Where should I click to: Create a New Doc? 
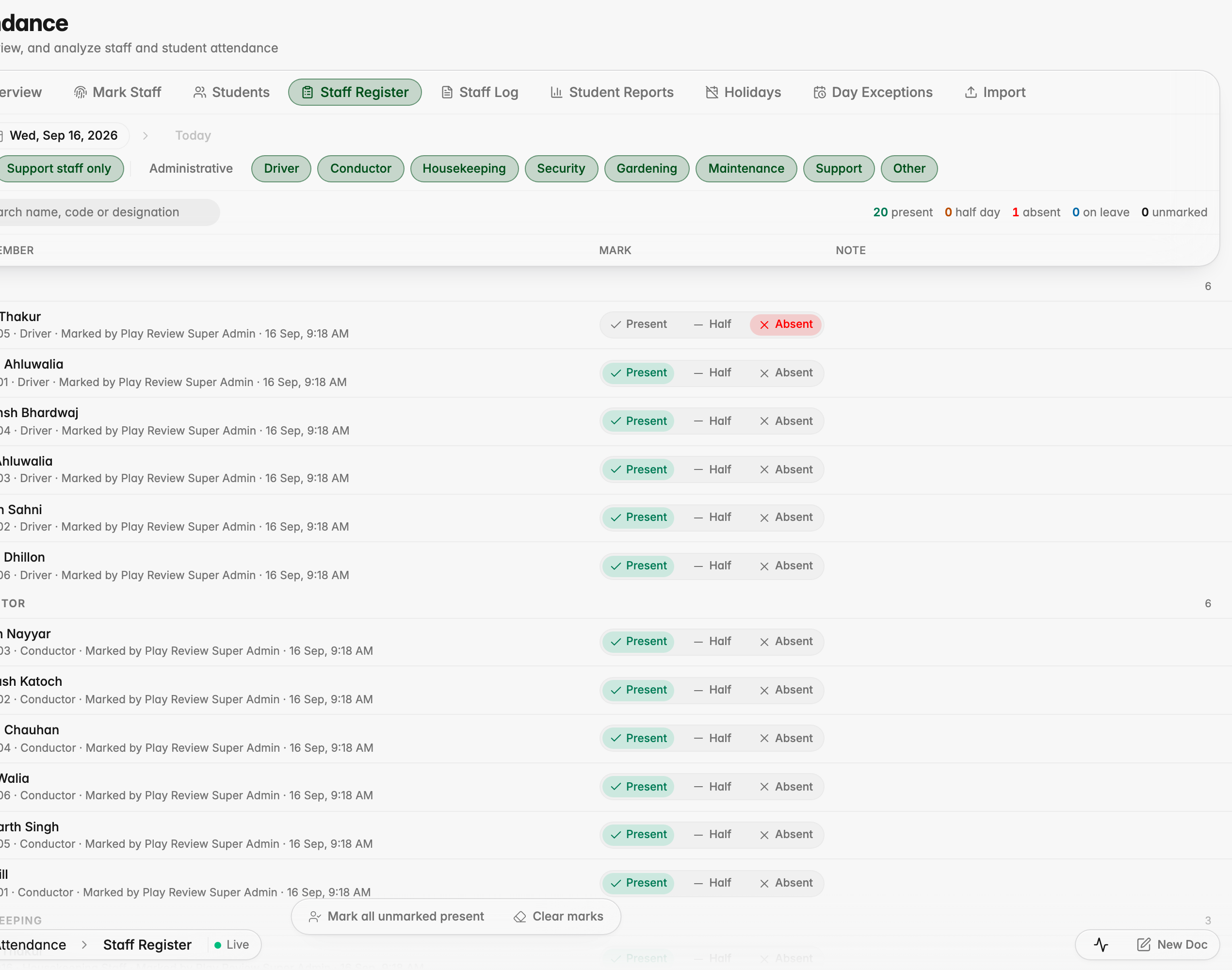click(x=1172, y=944)
